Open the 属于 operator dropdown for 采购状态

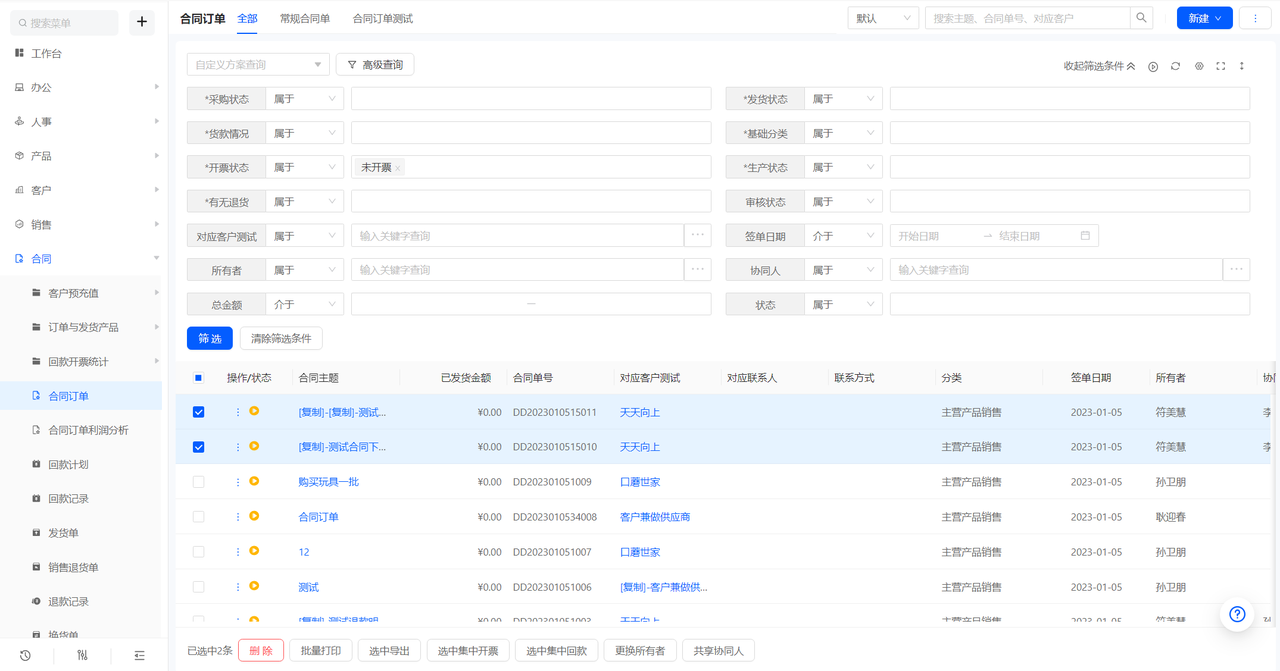(304, 99)
